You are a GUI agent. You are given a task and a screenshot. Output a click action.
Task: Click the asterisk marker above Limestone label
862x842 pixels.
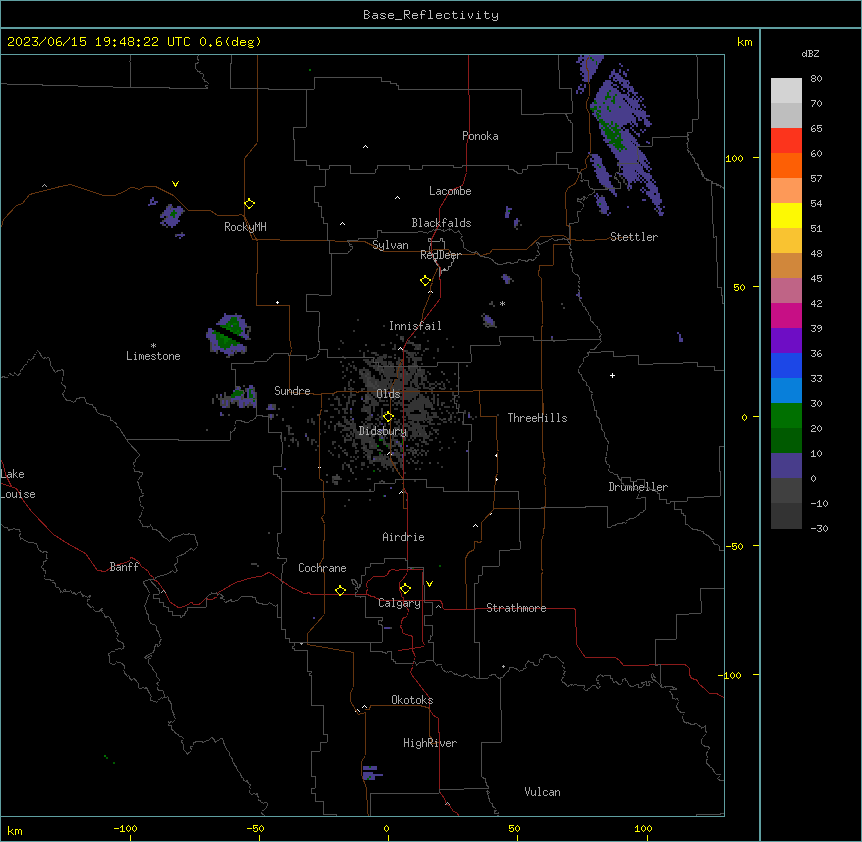pos(153,346)
